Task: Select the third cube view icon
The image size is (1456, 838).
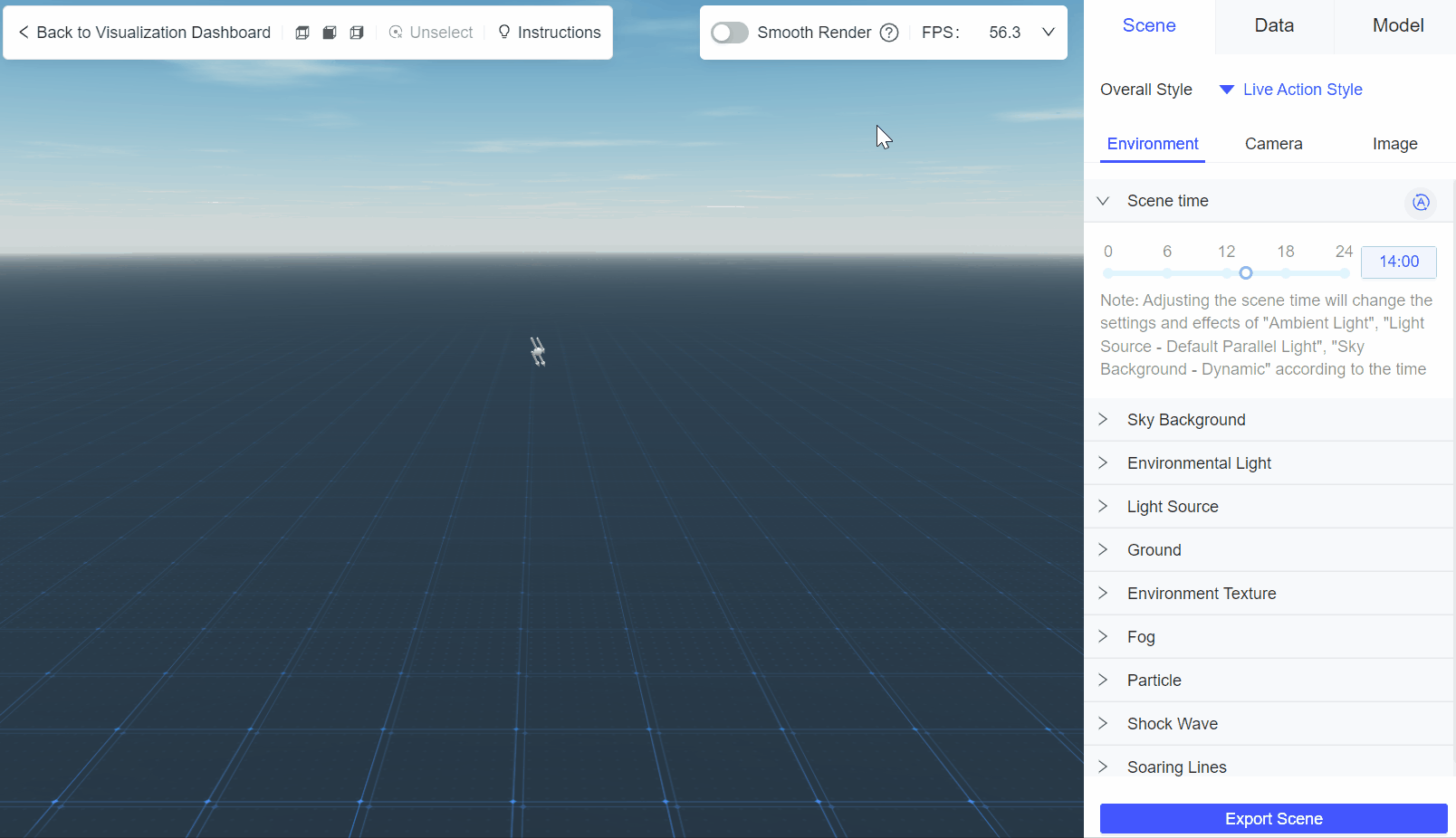Action: tap(357, 33)
